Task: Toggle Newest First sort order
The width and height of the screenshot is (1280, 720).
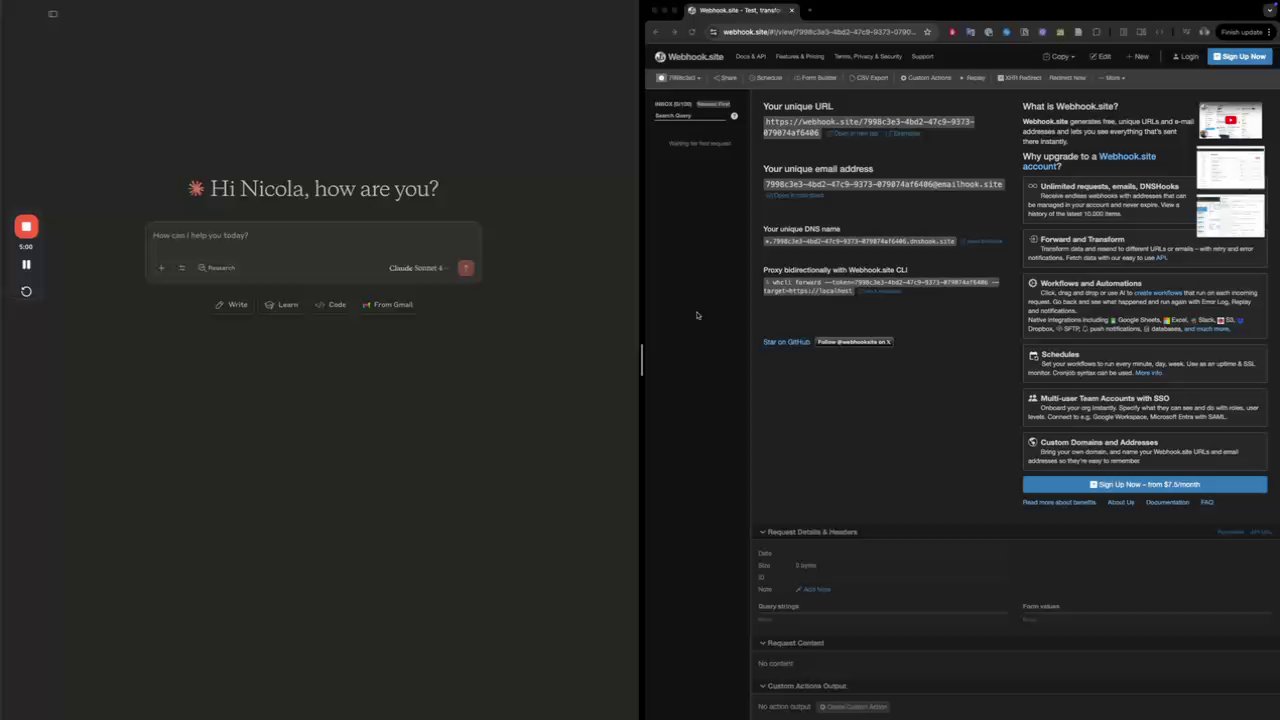Action: pyautogui.click(x=713, y=104)
